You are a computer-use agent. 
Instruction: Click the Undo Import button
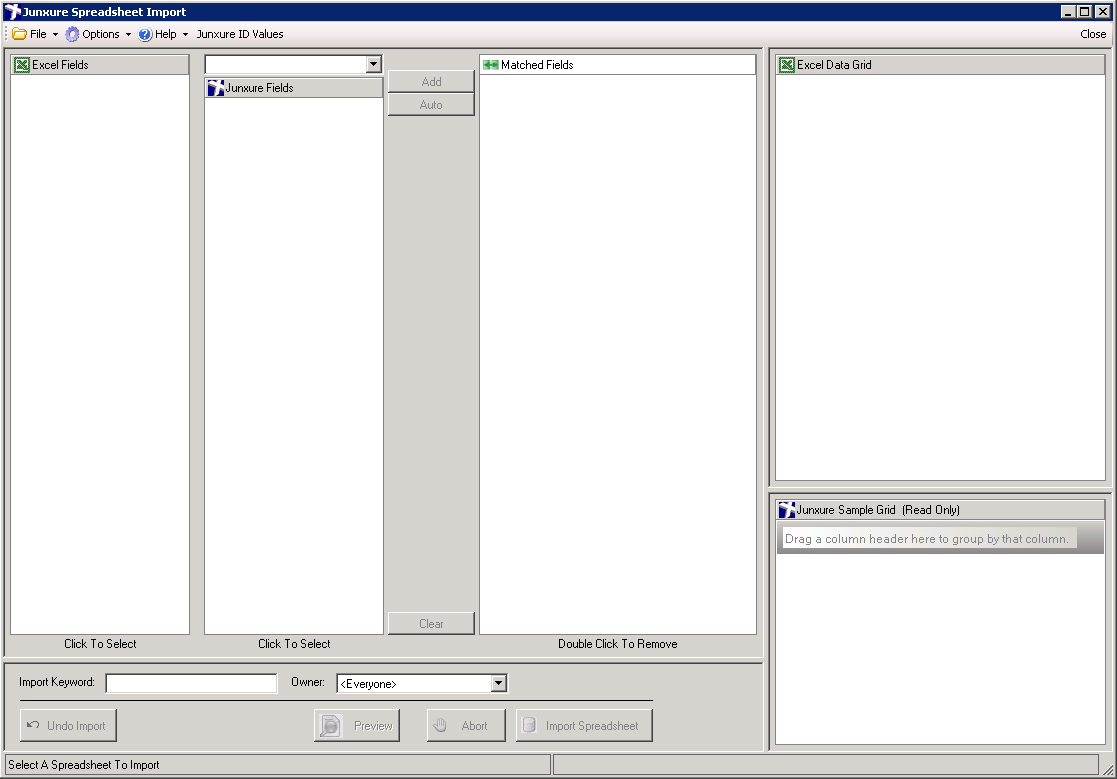click(68, 725)
